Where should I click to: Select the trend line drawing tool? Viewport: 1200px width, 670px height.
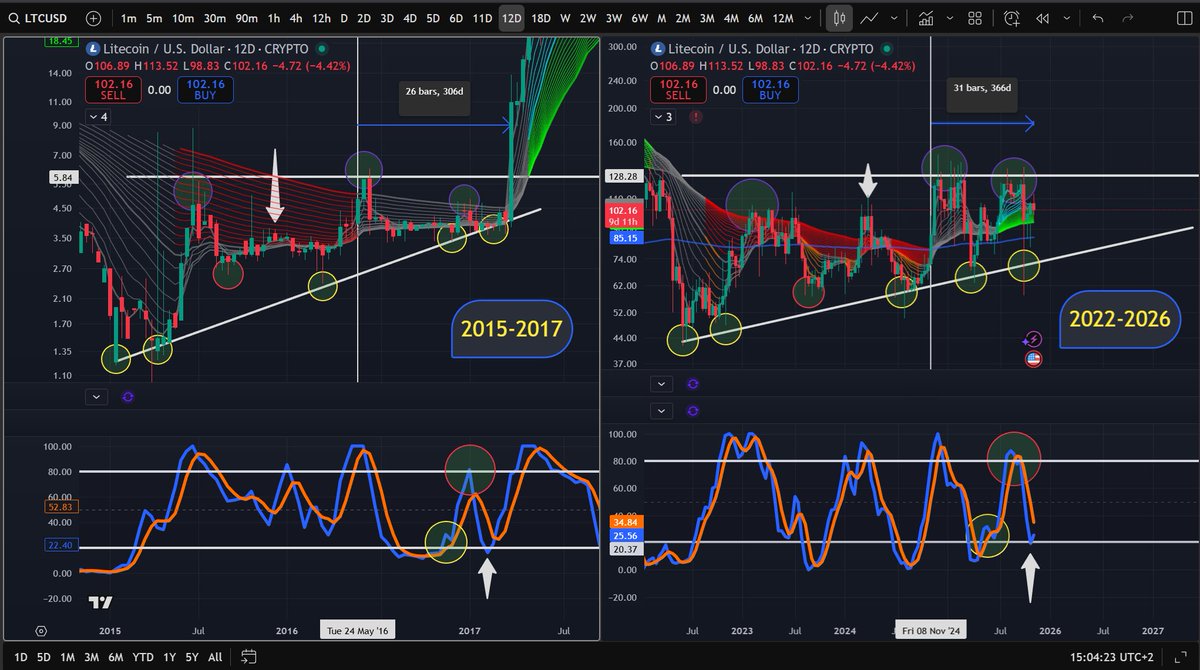point(867,17)
